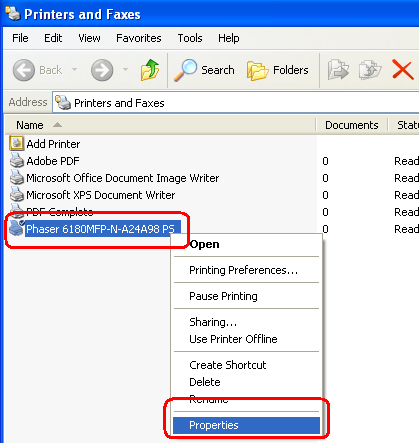Click the Microsoft XPS Document Writer icon

17,194
